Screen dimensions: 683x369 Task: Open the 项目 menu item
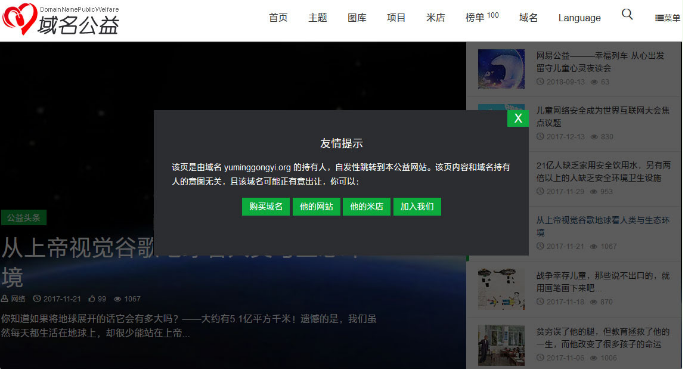[x=396, y=18]
